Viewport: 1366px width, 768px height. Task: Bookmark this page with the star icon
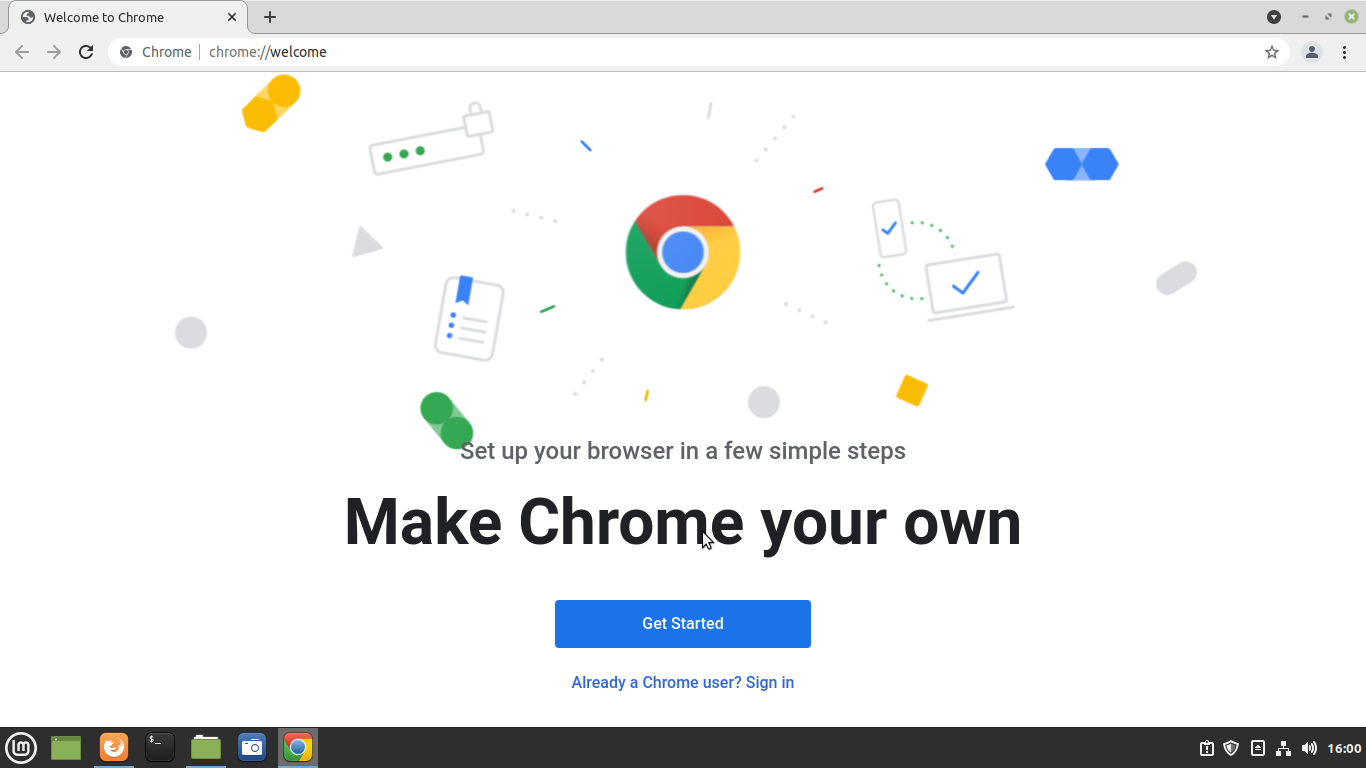coord(1272,51)
